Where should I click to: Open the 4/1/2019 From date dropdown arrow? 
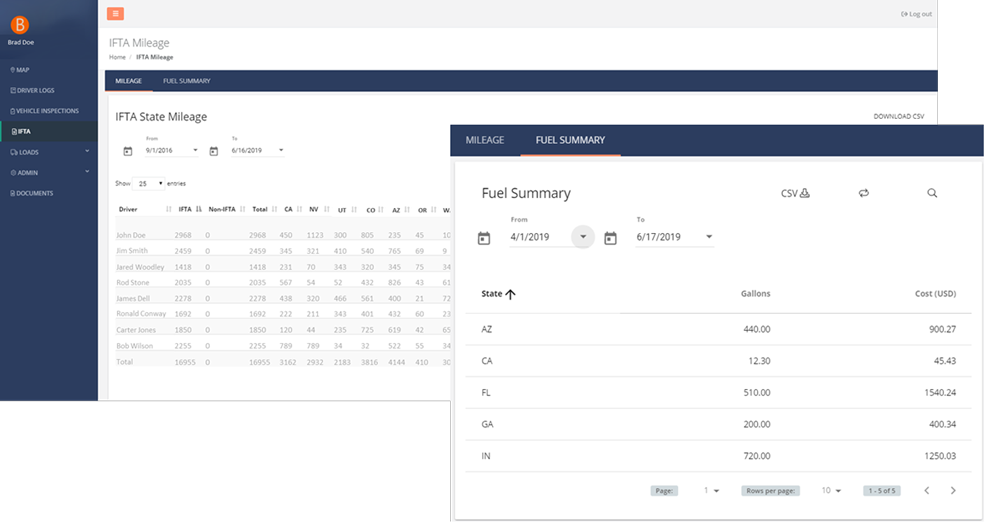click(x=583, y=237)
